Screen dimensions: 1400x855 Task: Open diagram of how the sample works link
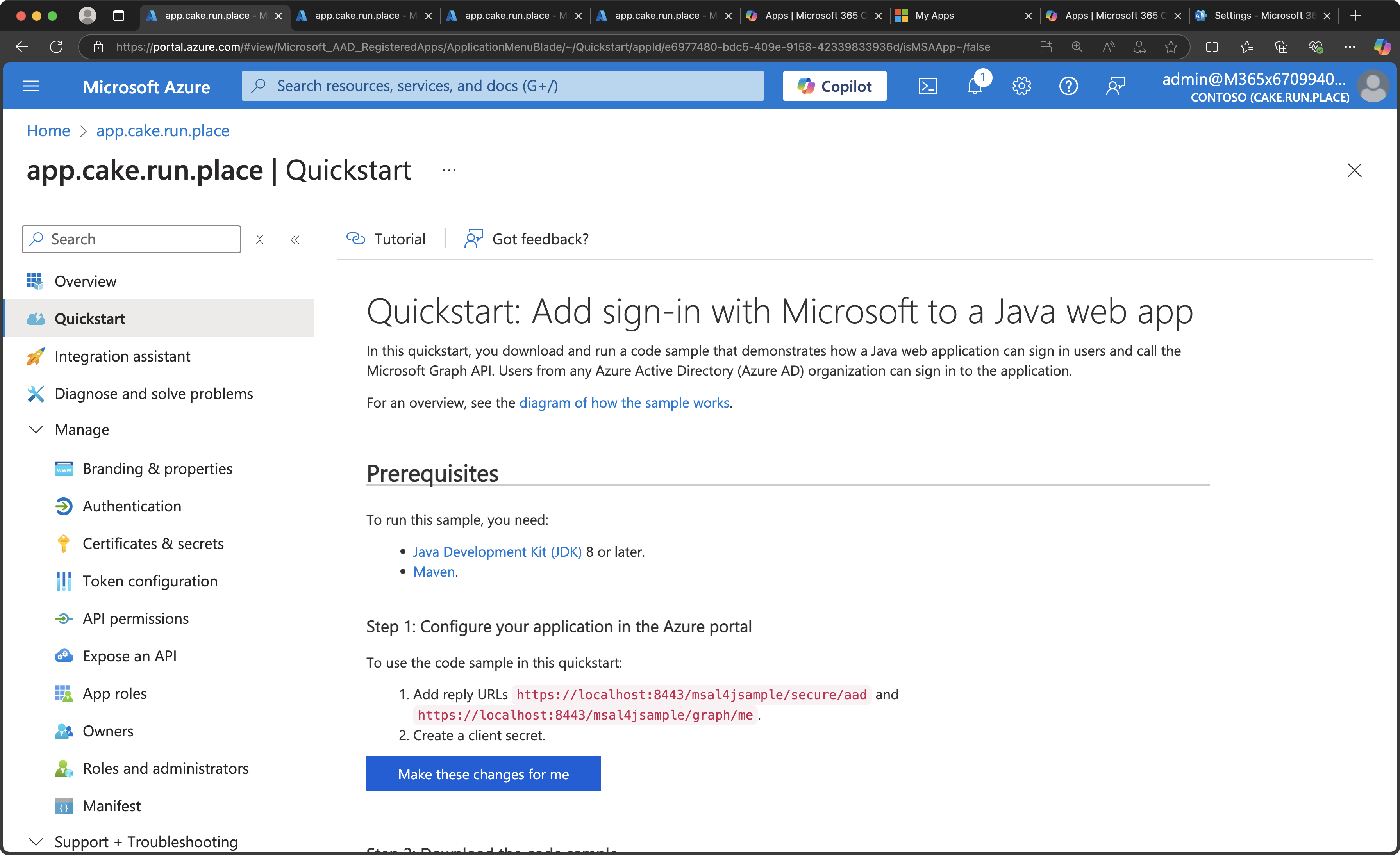point(624,403)
